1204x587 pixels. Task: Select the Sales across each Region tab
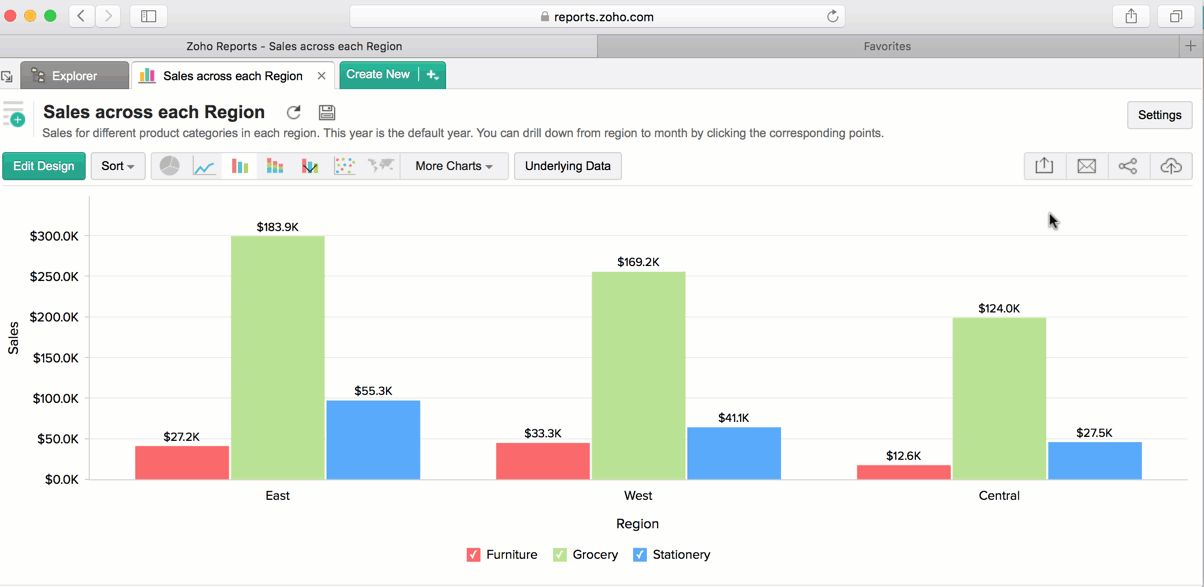(x=232, y=76)
